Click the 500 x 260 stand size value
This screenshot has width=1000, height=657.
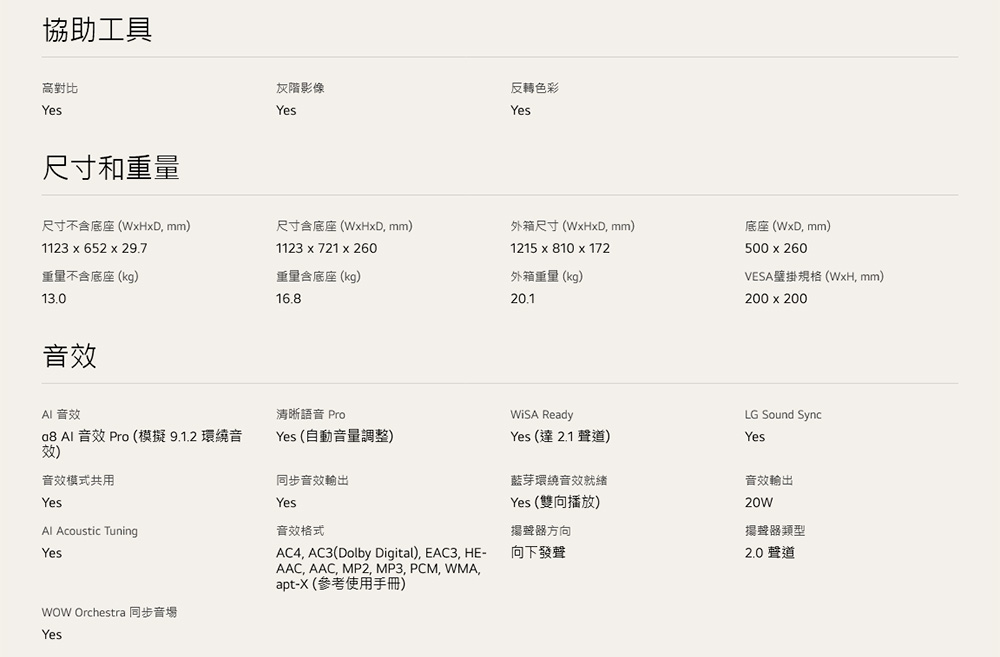(x=776, y=248)
